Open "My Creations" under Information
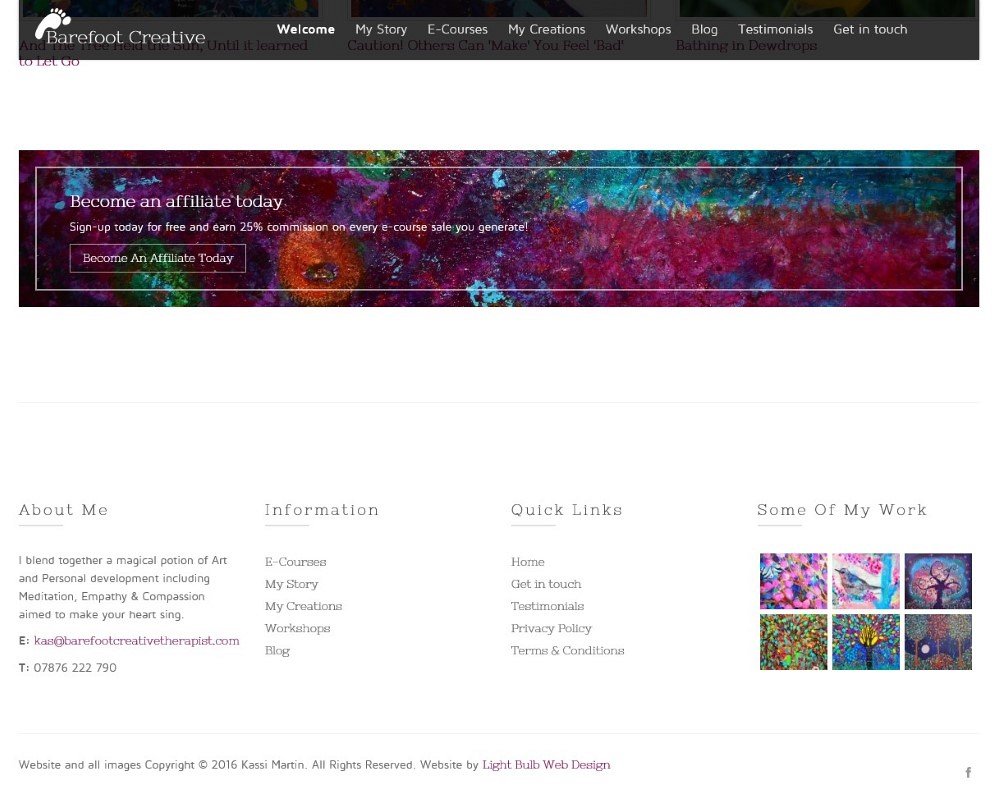Viewport: 1000px width, 795px height. click(303, 606)
